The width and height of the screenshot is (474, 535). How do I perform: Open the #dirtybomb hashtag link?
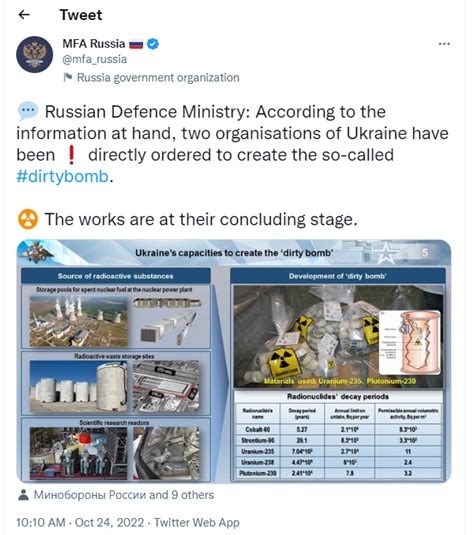(62, 177)
